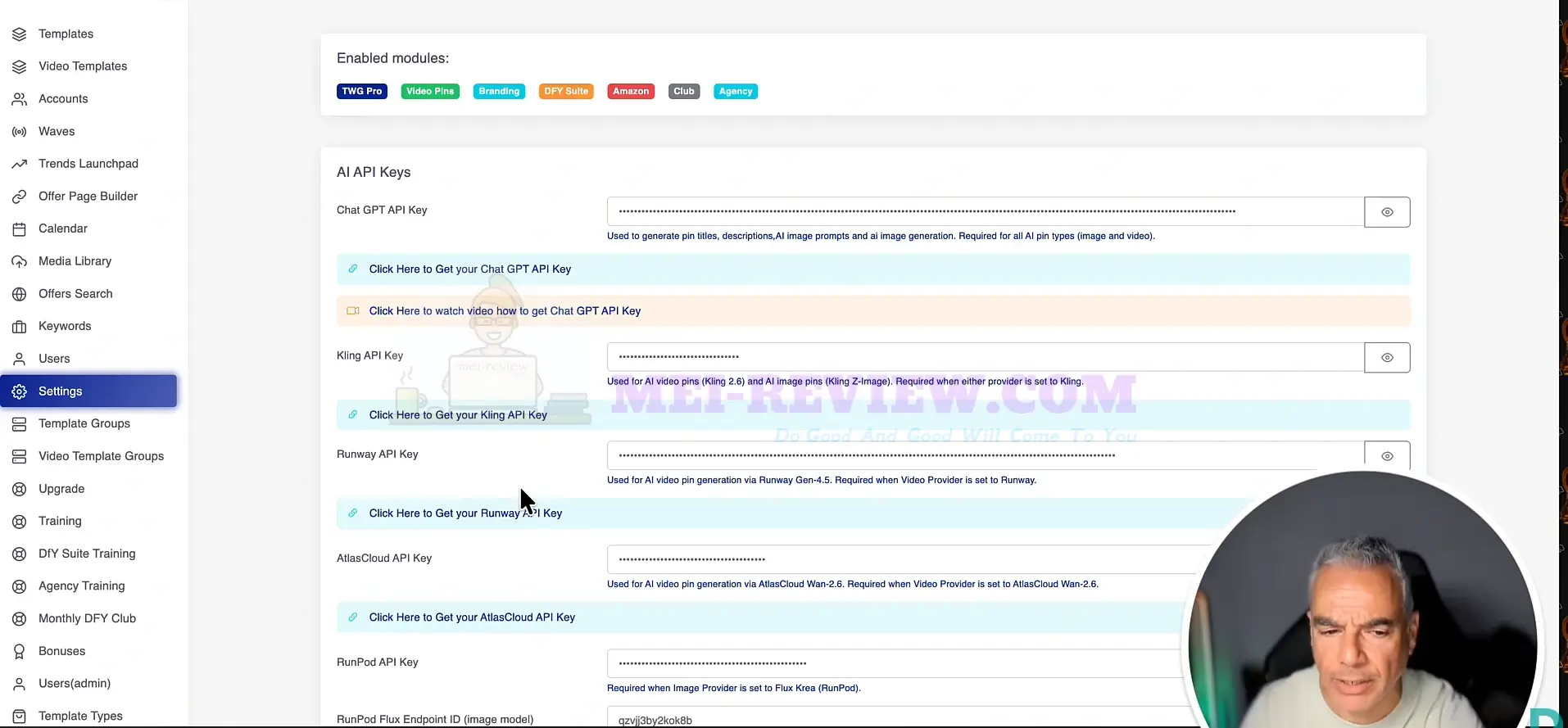This screenshot has width=1568, height=728.
Task: Click the Offer Page Builder link icon
Action: (x=20, y=197)
